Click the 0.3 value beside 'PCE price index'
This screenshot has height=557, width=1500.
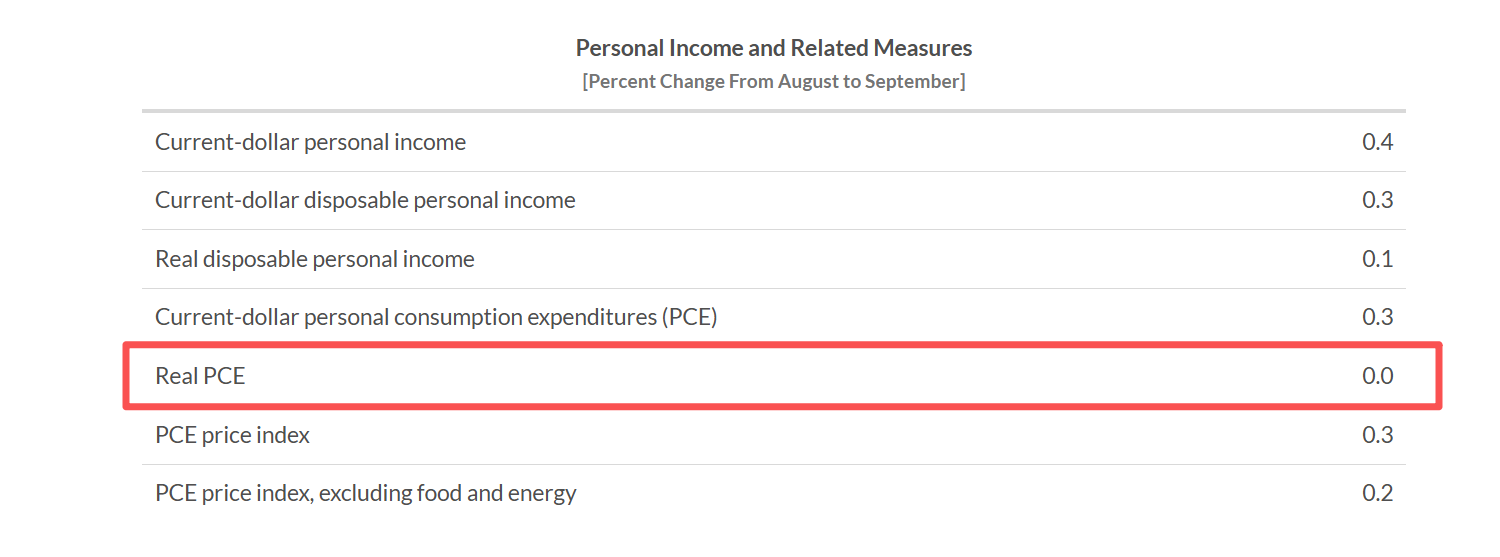pyautogui.click(x=1377, y=435)
